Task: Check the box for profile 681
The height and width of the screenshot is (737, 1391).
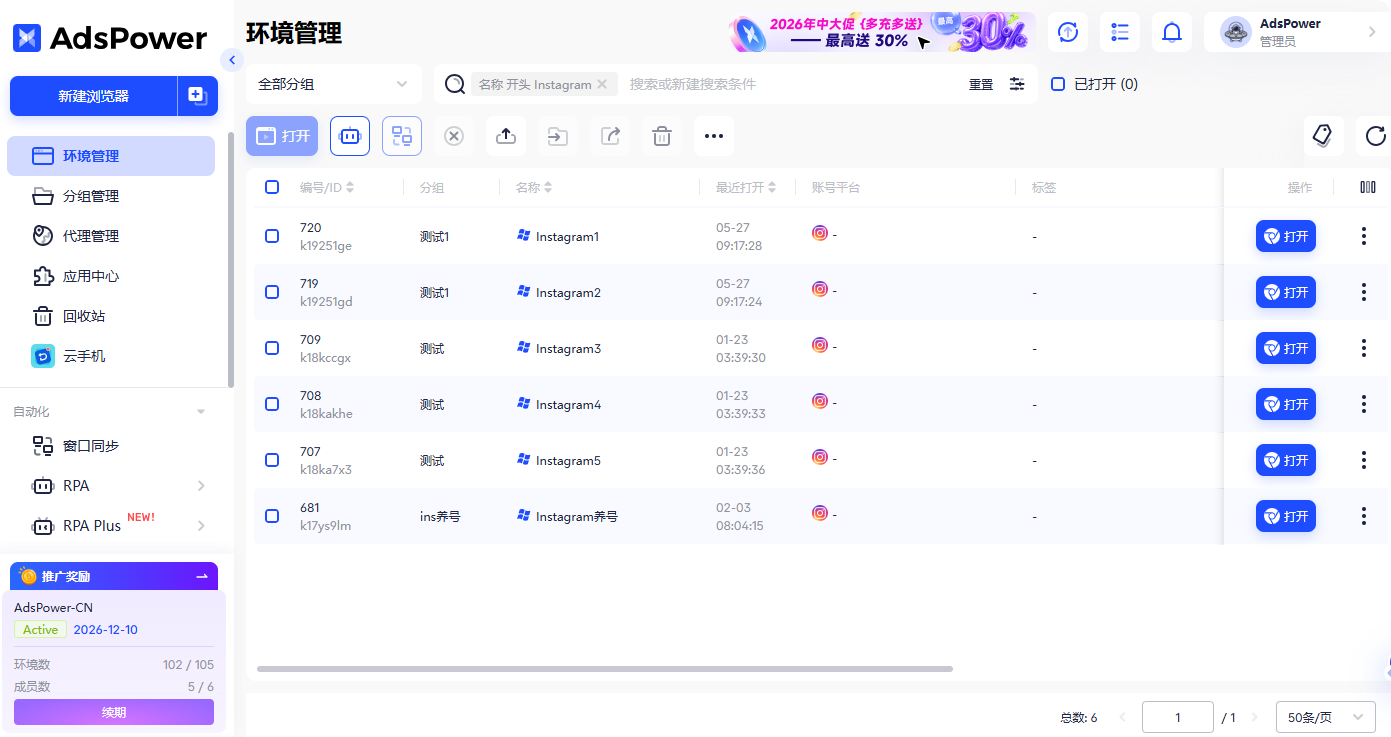Action: (272, 516)
